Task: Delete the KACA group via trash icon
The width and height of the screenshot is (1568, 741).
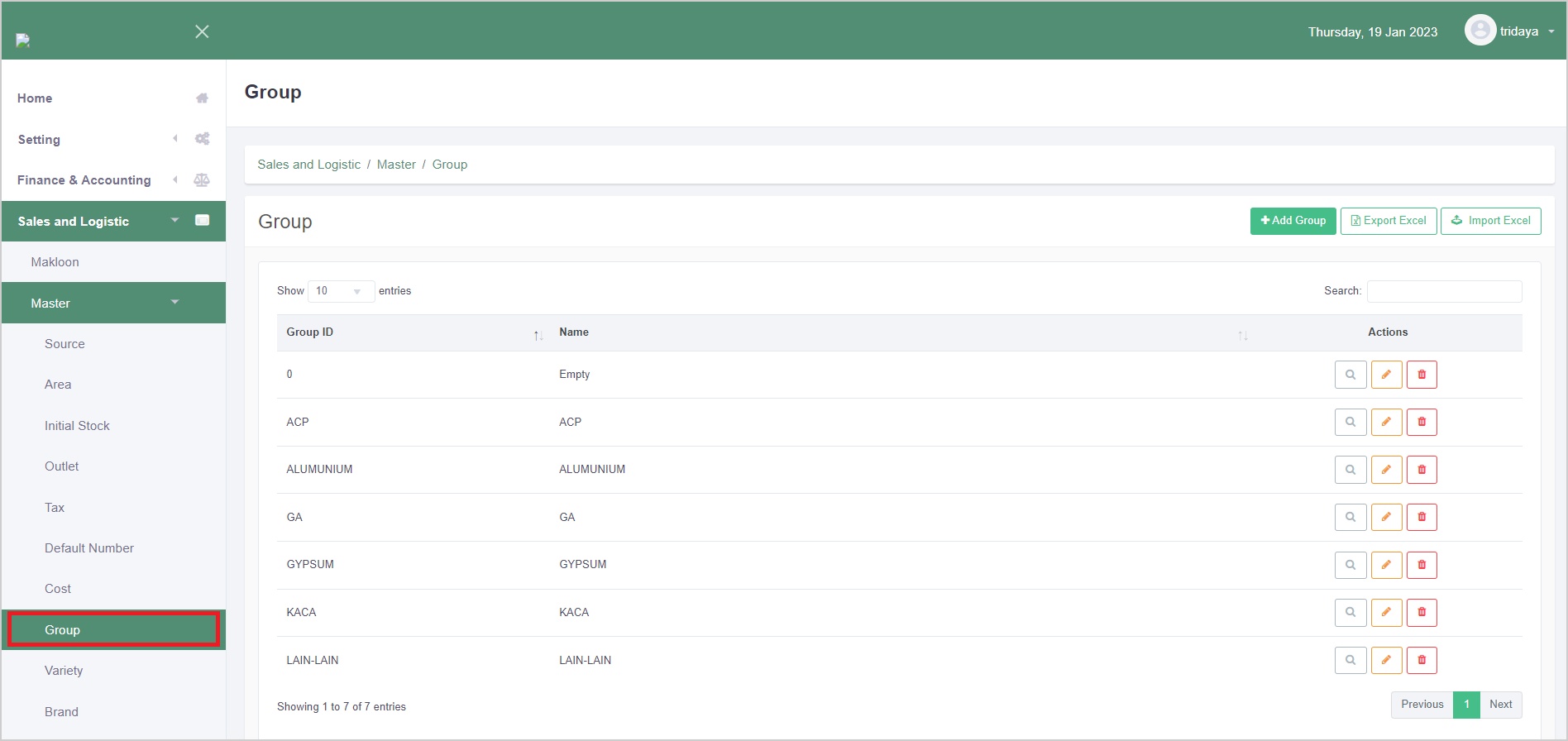Action: (x=1422, y=613)
